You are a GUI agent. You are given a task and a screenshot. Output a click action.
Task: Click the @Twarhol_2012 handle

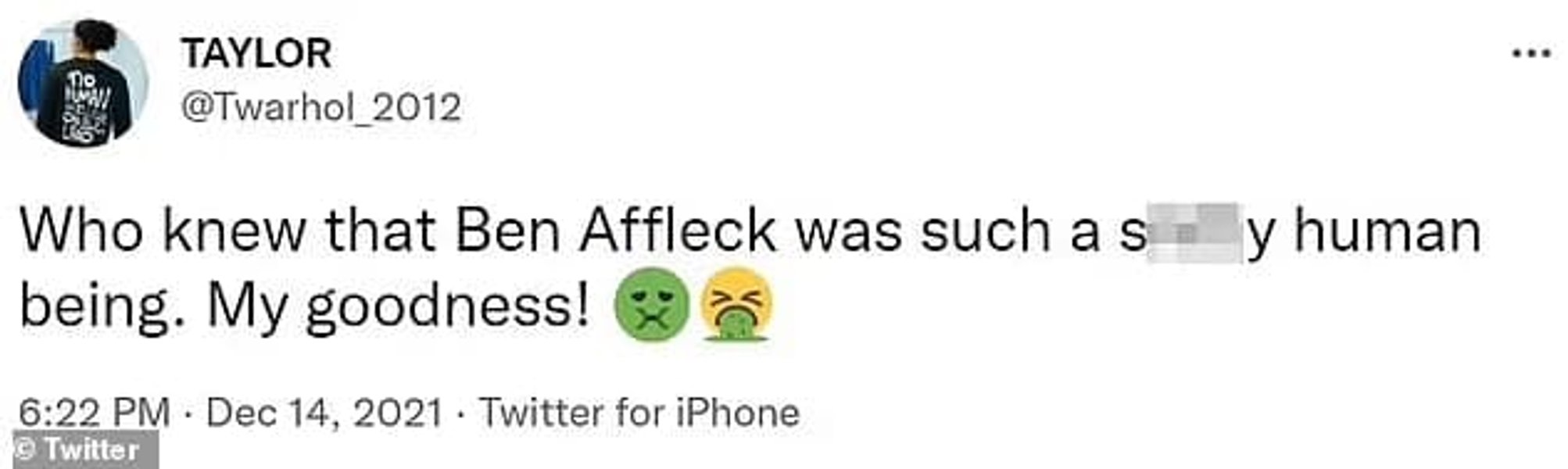(320, 106)
